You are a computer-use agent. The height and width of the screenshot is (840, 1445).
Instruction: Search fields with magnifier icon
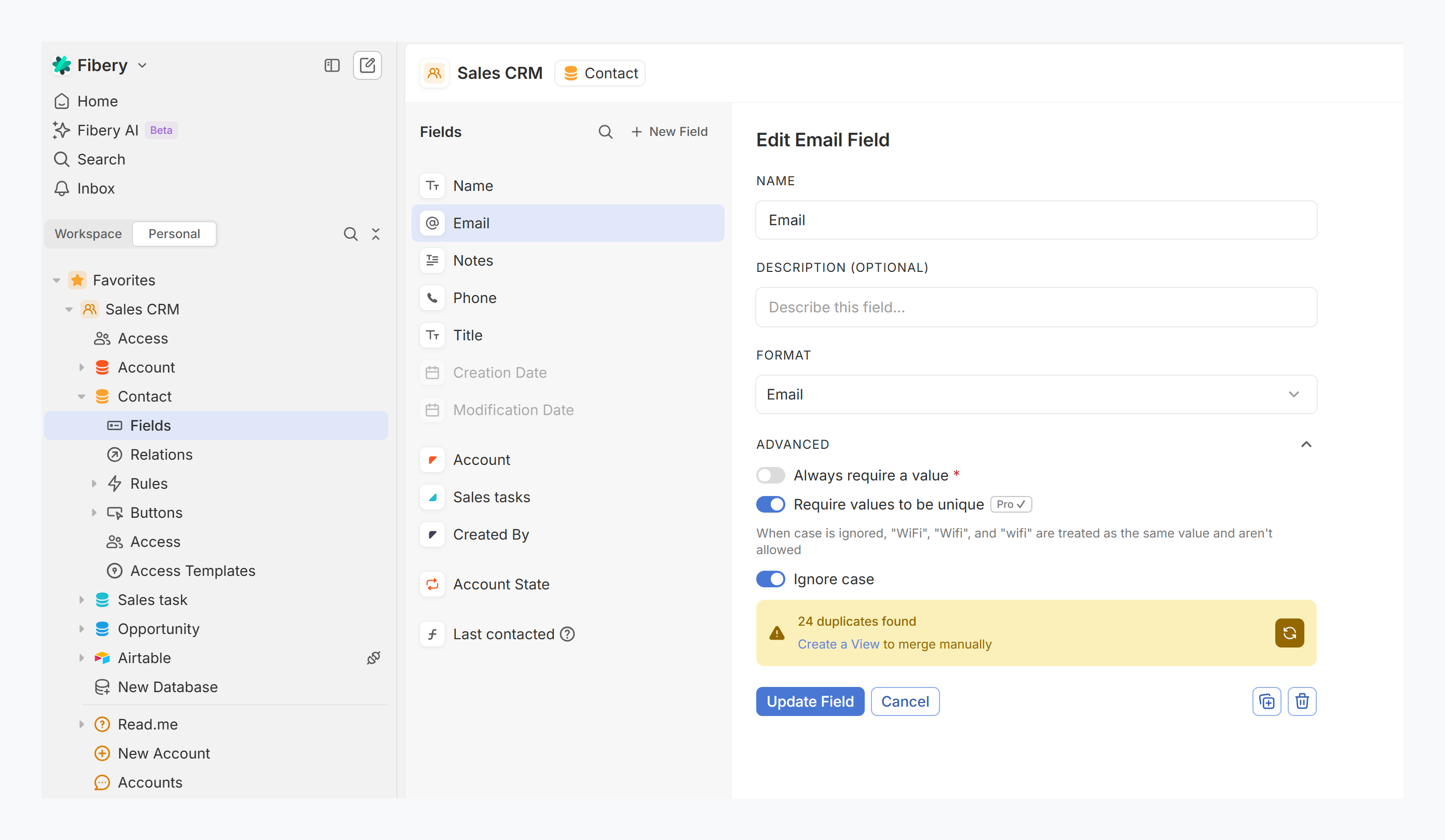pyautogui.click(x=606, y=132)
